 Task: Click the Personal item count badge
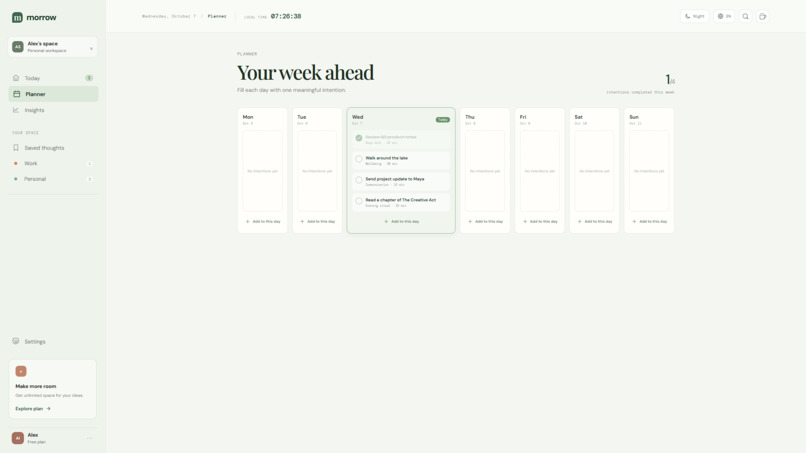[x=89, y=179]
